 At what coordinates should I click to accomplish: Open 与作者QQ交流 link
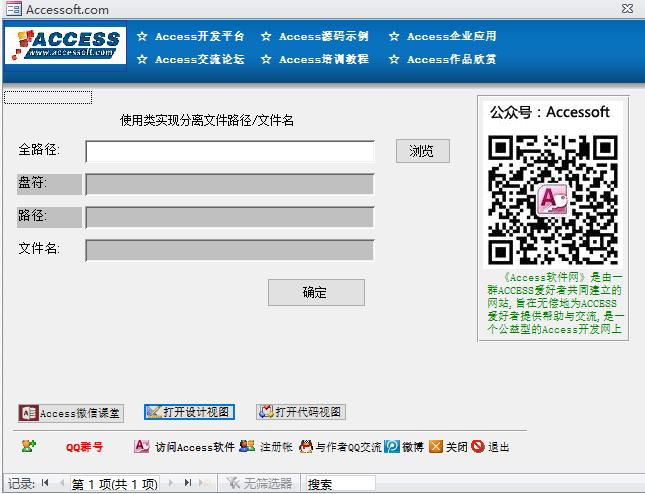pos(348,447)
